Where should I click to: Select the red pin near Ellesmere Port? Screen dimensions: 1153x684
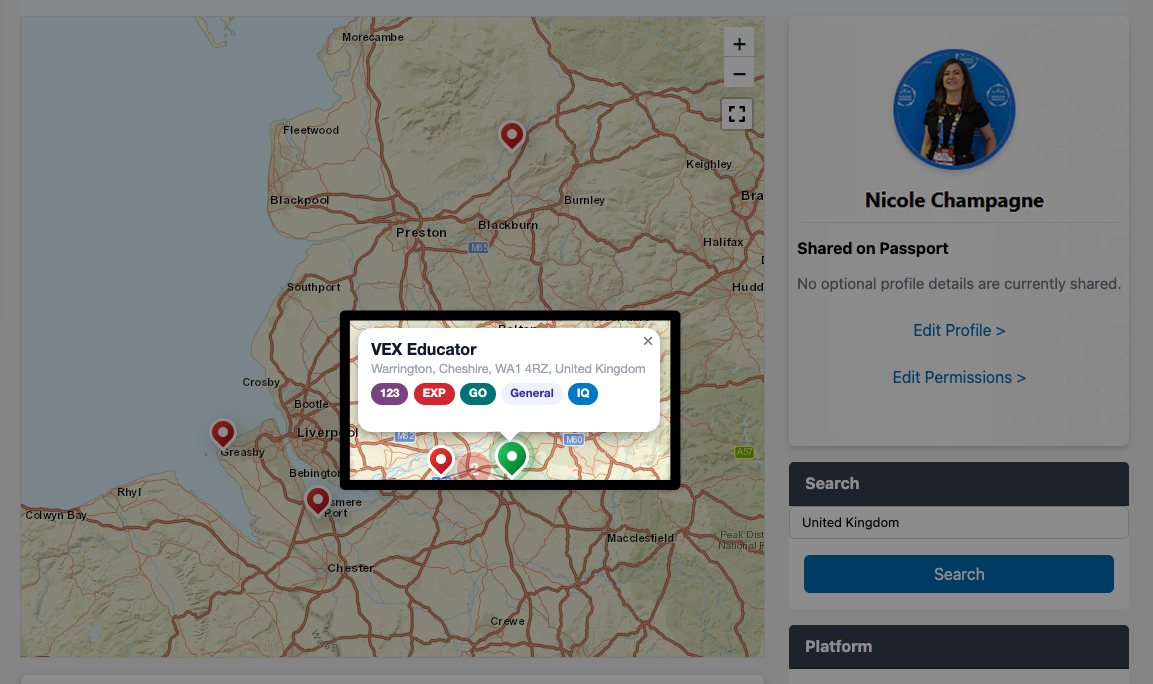[x=318, y=501]
